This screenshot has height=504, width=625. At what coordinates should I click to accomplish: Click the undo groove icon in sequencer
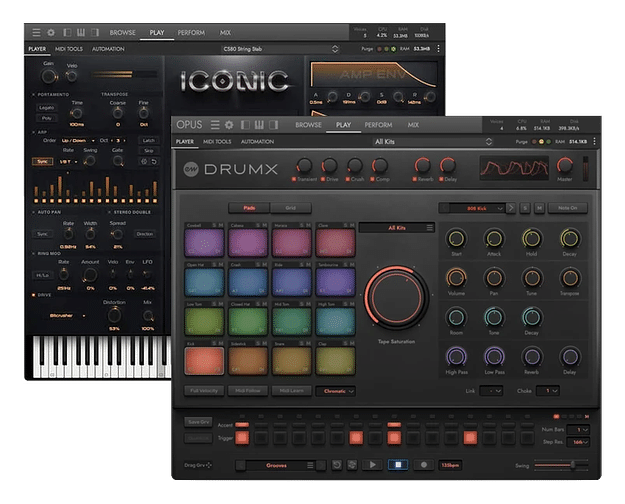(337, 465)
